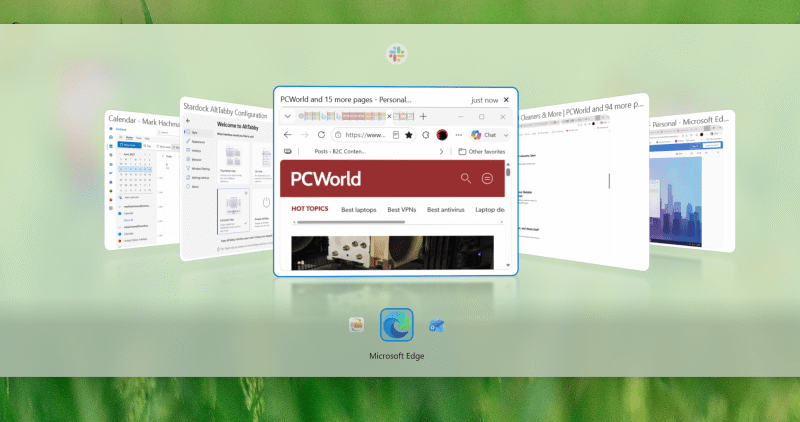Screen dimensions: 800x422
Task: Click the PCWorld page vertical scrollbar
Action: click(508, 170)
